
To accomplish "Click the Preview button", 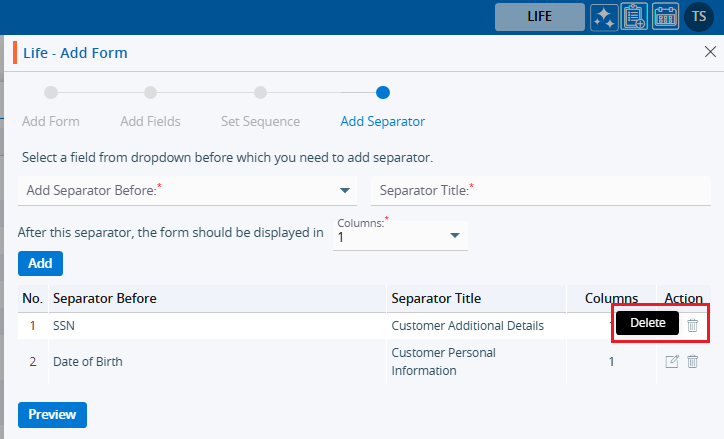I will click(52, 414).
